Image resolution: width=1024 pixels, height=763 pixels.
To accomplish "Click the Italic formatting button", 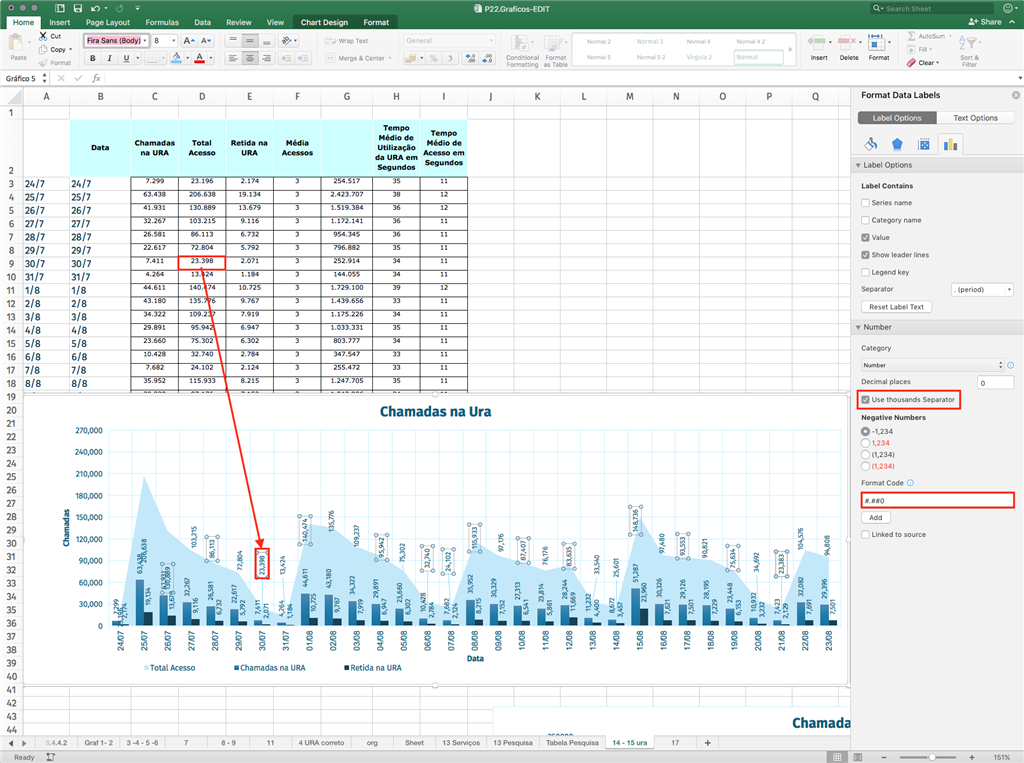I will coord(112,58).
